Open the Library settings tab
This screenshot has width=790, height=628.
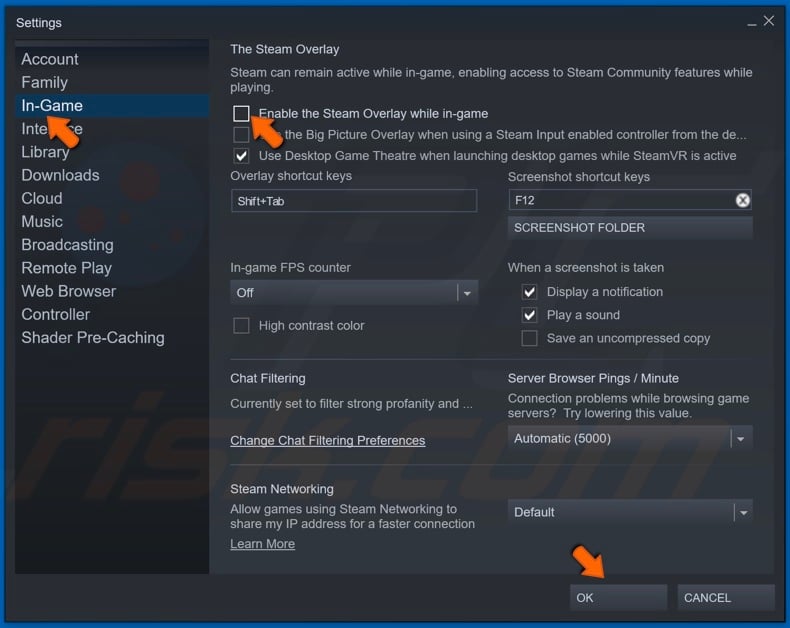pyautogui.click(x=112, y=152)
